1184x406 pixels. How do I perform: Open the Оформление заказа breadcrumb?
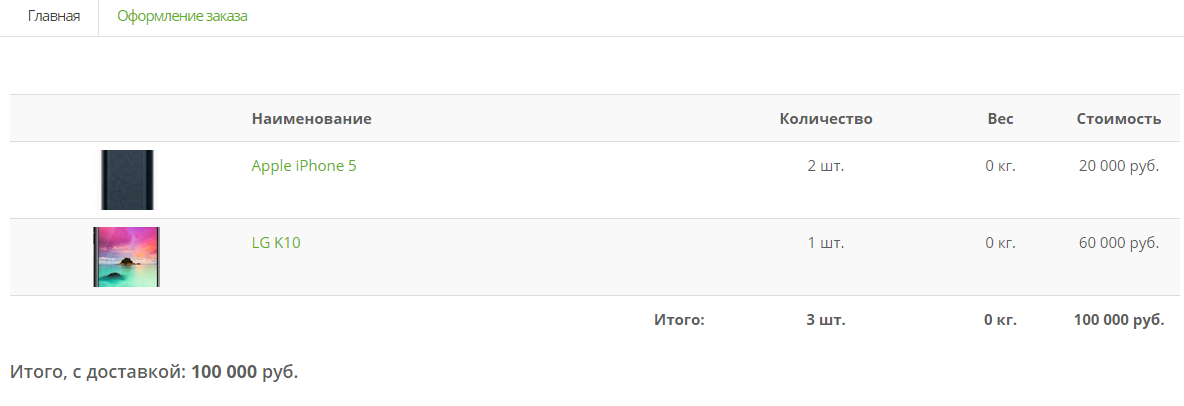tap(182, 16)
